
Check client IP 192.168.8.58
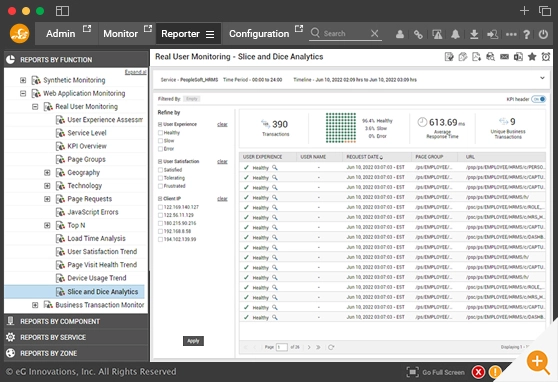click(x=160, y=231)
